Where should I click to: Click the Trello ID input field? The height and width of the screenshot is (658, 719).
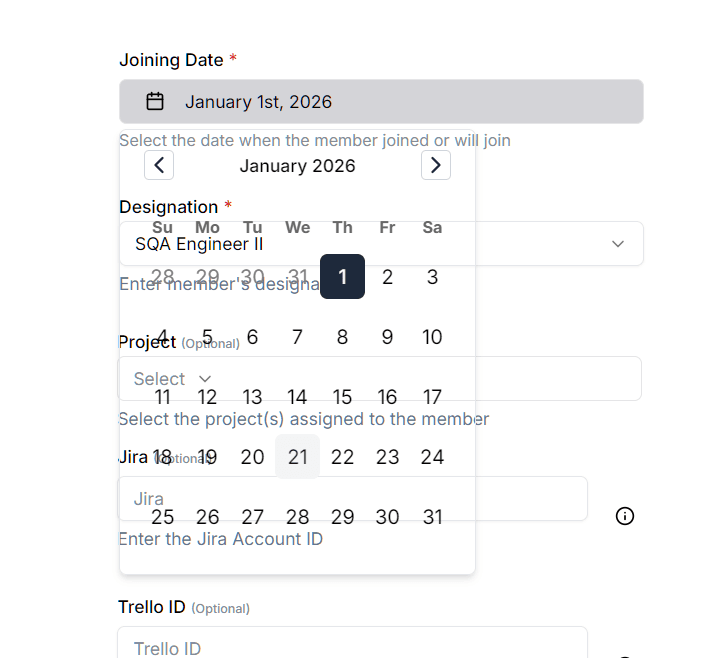click(353, 642)
